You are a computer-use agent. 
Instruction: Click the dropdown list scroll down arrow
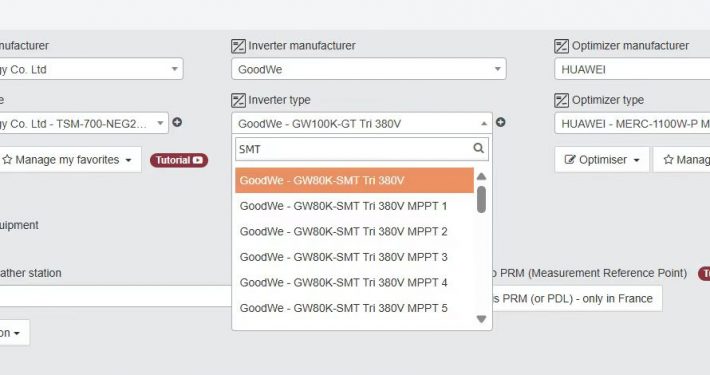click(481, 319)
